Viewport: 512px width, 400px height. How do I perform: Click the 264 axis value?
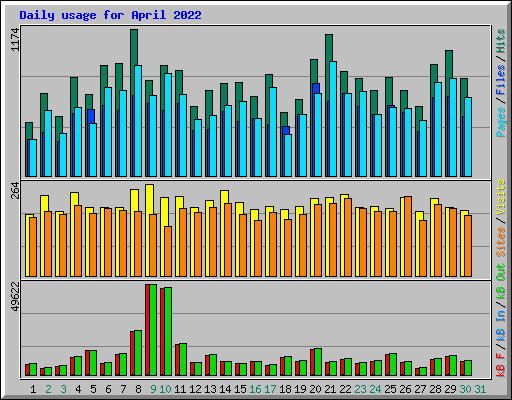(x=15, y=190)
